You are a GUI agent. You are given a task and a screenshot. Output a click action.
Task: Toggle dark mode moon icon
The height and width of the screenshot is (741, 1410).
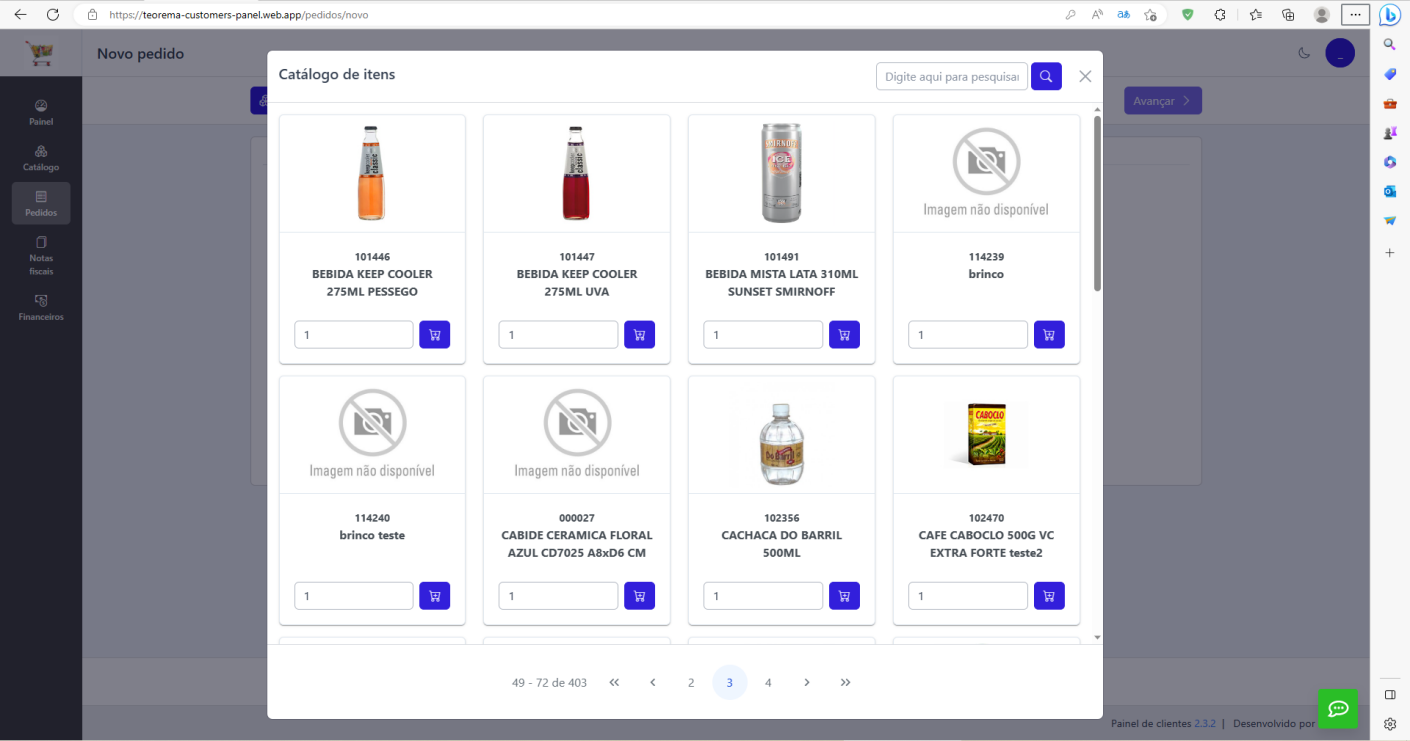click(x=1304, y=53)
